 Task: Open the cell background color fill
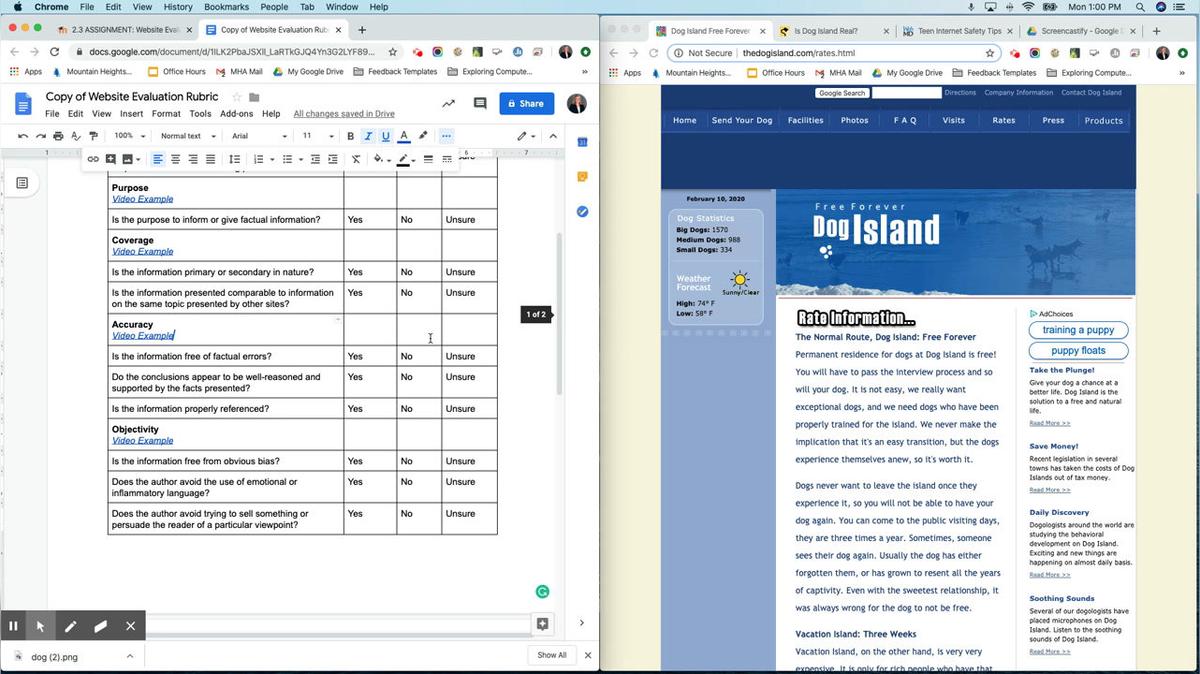coord(380,159)
